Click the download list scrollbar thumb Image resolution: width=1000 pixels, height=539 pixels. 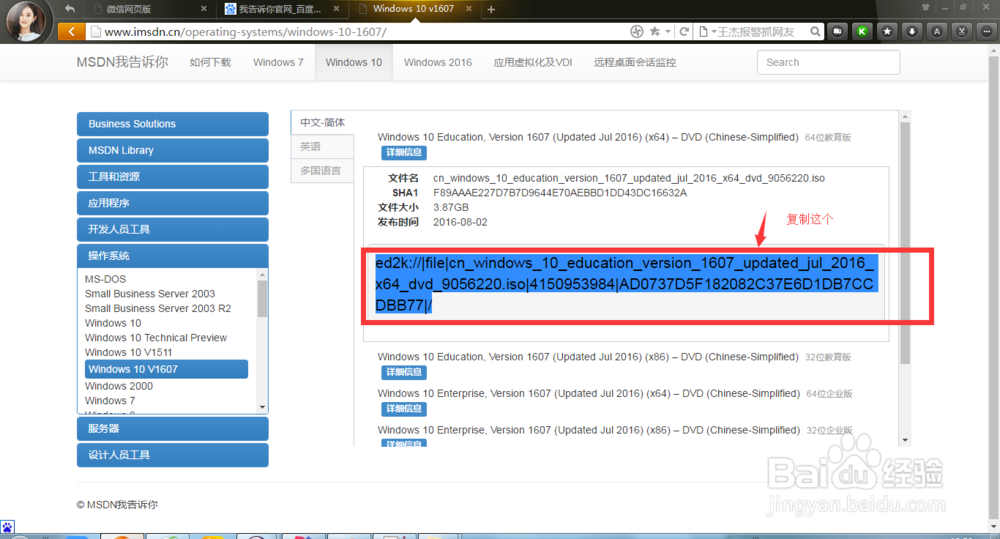click(x=905, y=242)
